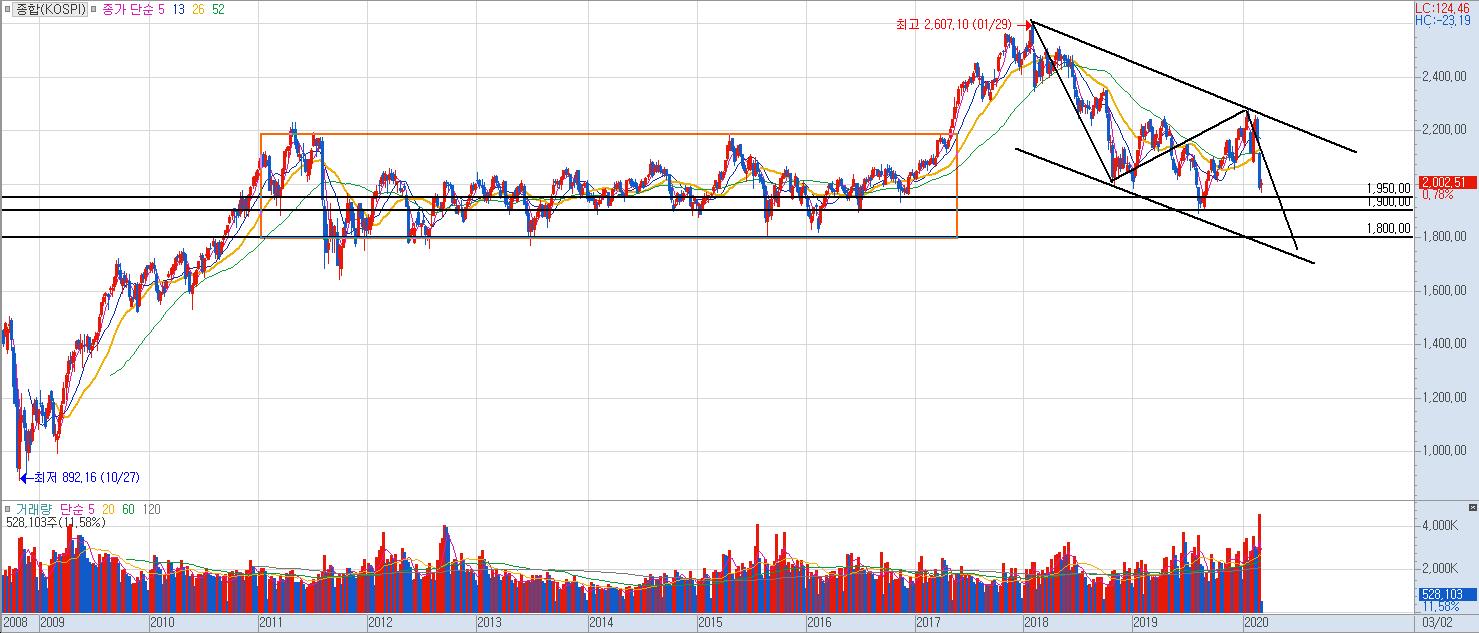The height and width of the screenshot is (633, 1479).
Task: Click the 2009 year label on time axis
Action: (52, 623)
